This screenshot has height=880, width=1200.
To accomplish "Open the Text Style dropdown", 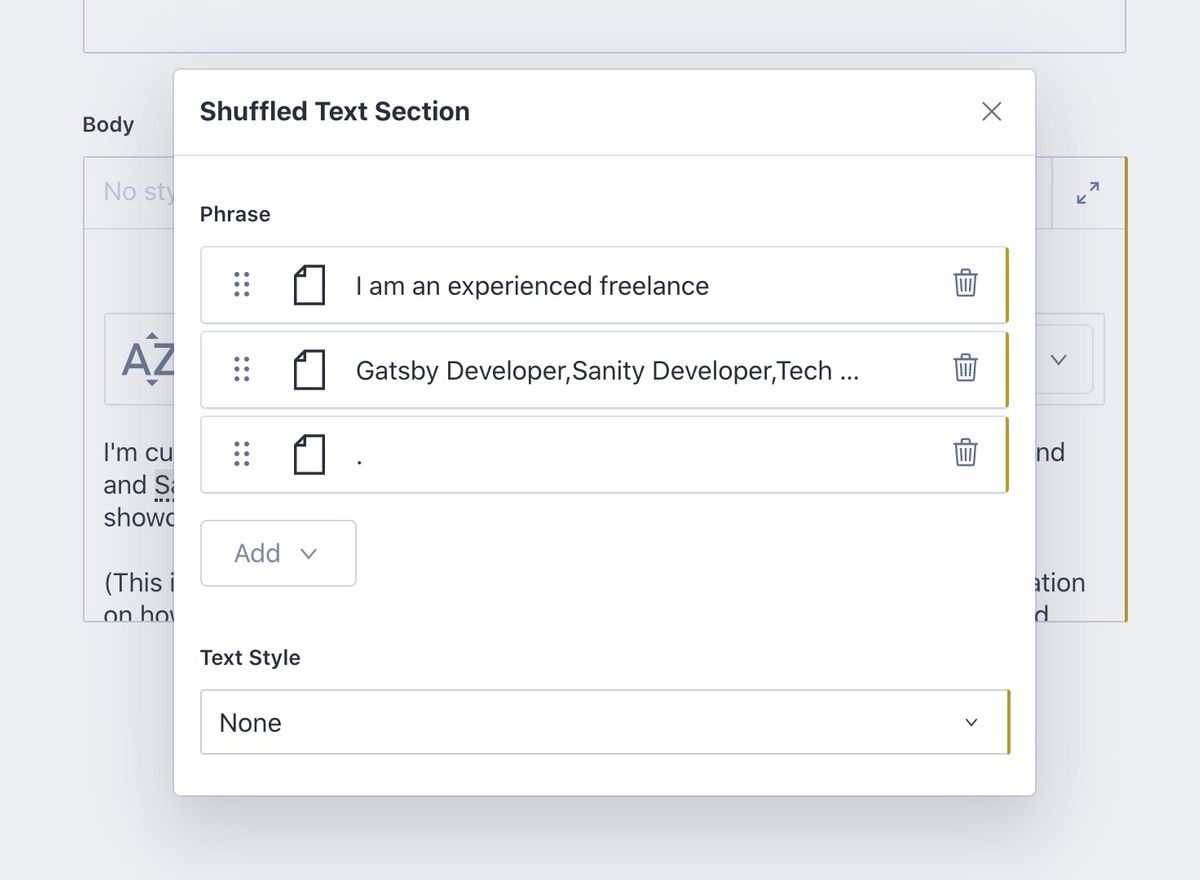I will pos(604,722).
